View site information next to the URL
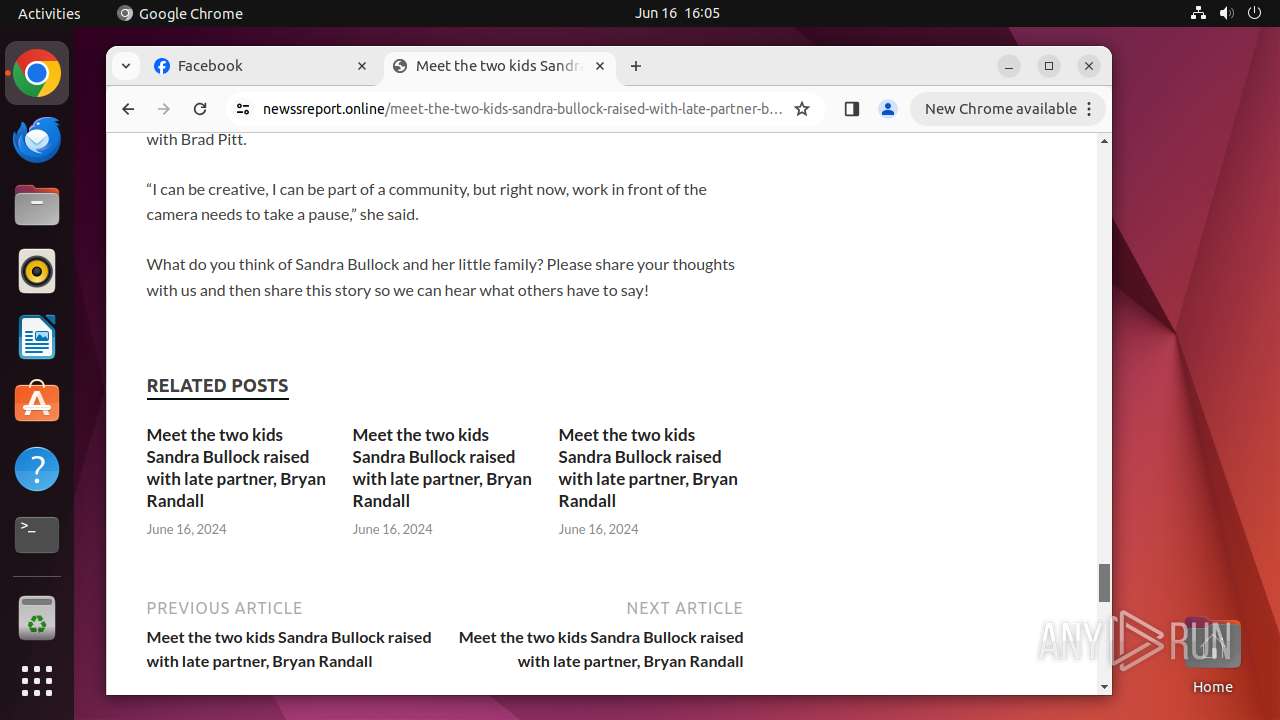Viewport: 1280px width, 720px height. coord(242,109)
